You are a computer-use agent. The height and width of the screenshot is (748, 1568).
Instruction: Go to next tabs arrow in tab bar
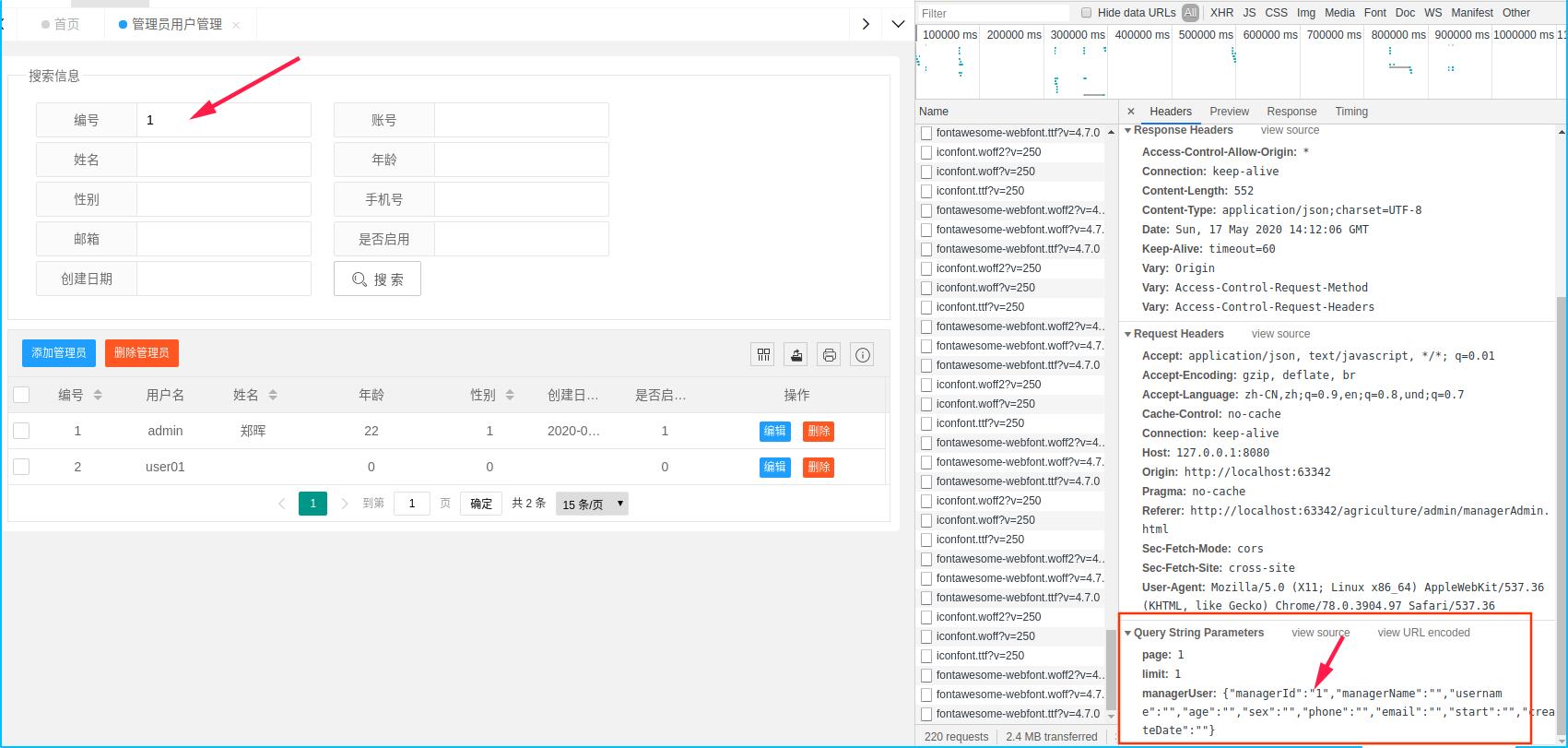(x=866, y=24)
